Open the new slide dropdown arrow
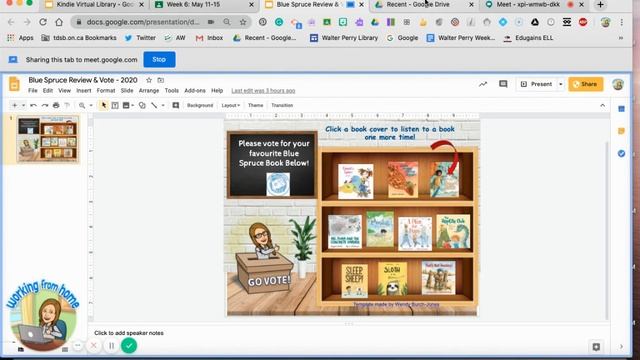The height and width of the screenshot is (360, 640). pyautogui.click(x=23, y=105)
